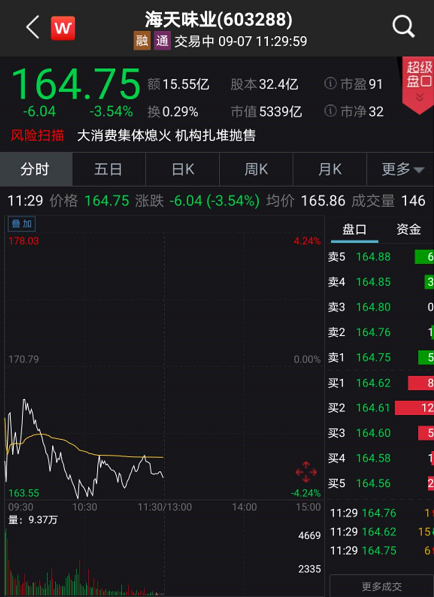Screen dimensions: 434x597
Task: Tap the 市值 5339亿 value
Action: coord(266,112)
